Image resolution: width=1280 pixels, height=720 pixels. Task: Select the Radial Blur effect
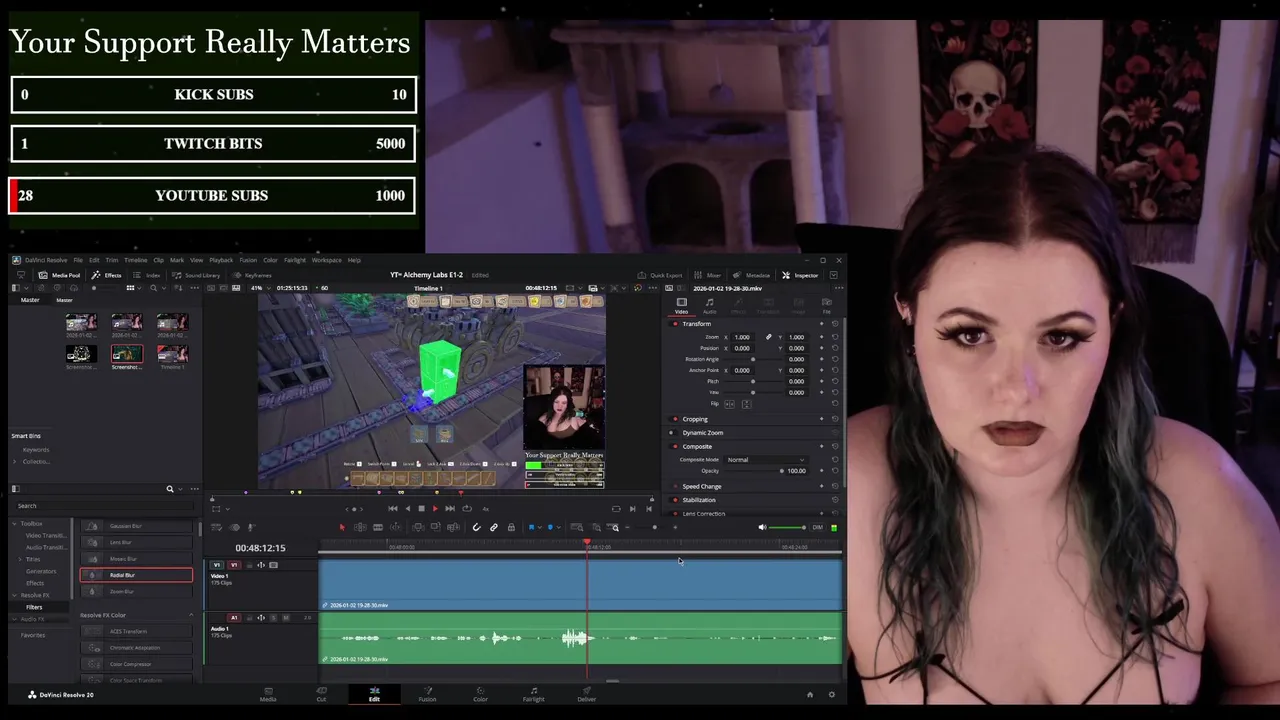coord(136,575)
